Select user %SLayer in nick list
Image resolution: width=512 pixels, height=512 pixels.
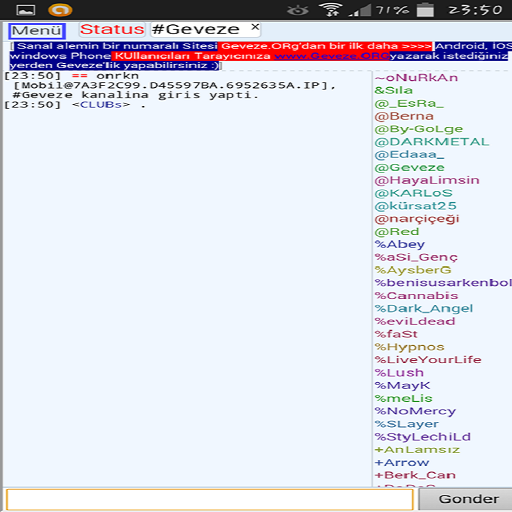[407, 424]
